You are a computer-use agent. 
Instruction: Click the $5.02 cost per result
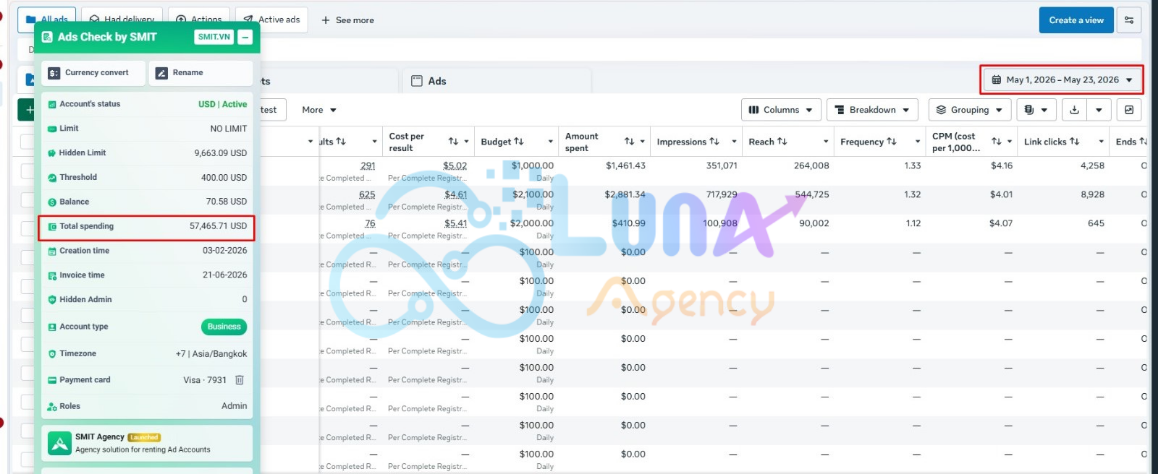pyautogui.click(x=455, y=165)
